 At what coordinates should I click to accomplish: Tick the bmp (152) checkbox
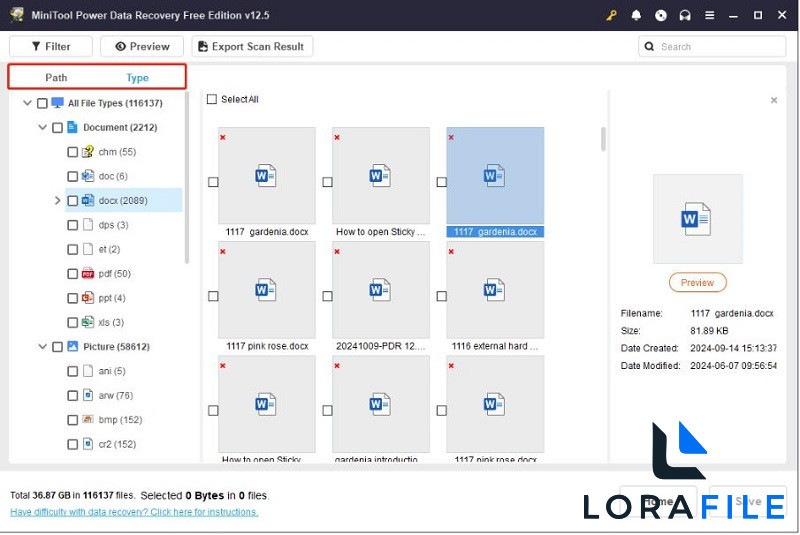pos(72,420)
